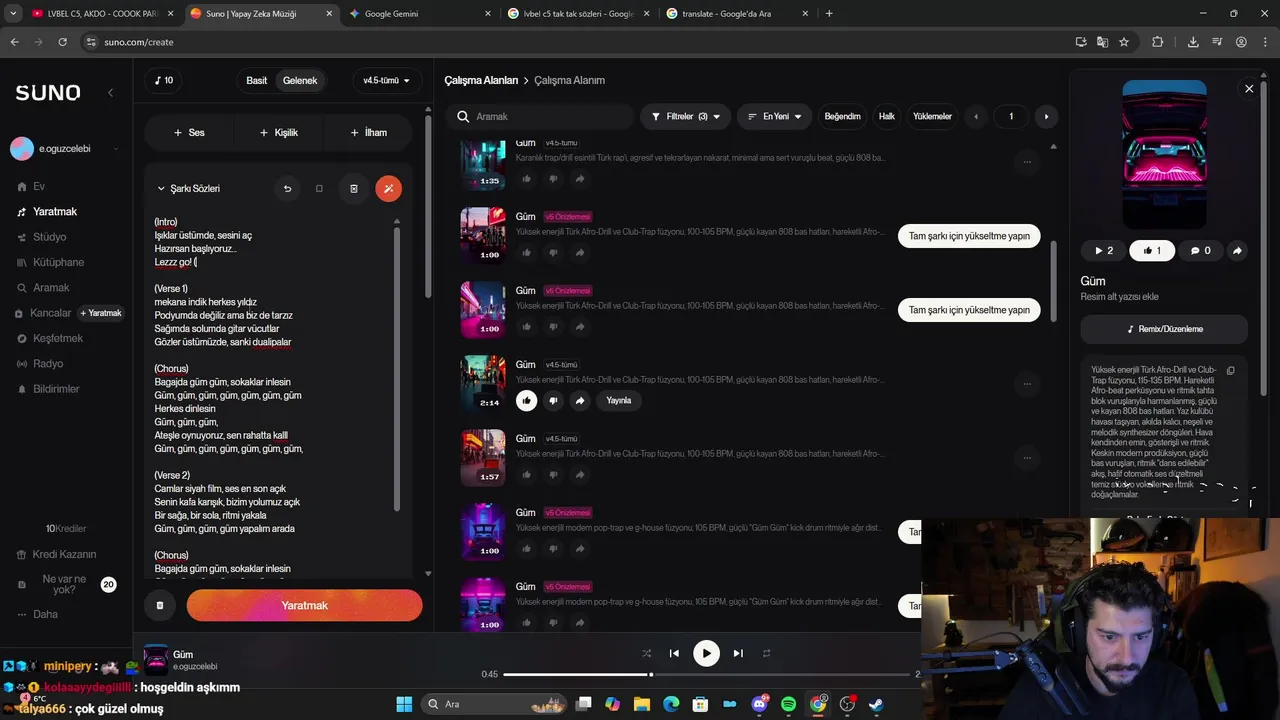Open the v4.5-tümü model dropdown
Viewport: 1280px width, 720px height.
(386, 80)
